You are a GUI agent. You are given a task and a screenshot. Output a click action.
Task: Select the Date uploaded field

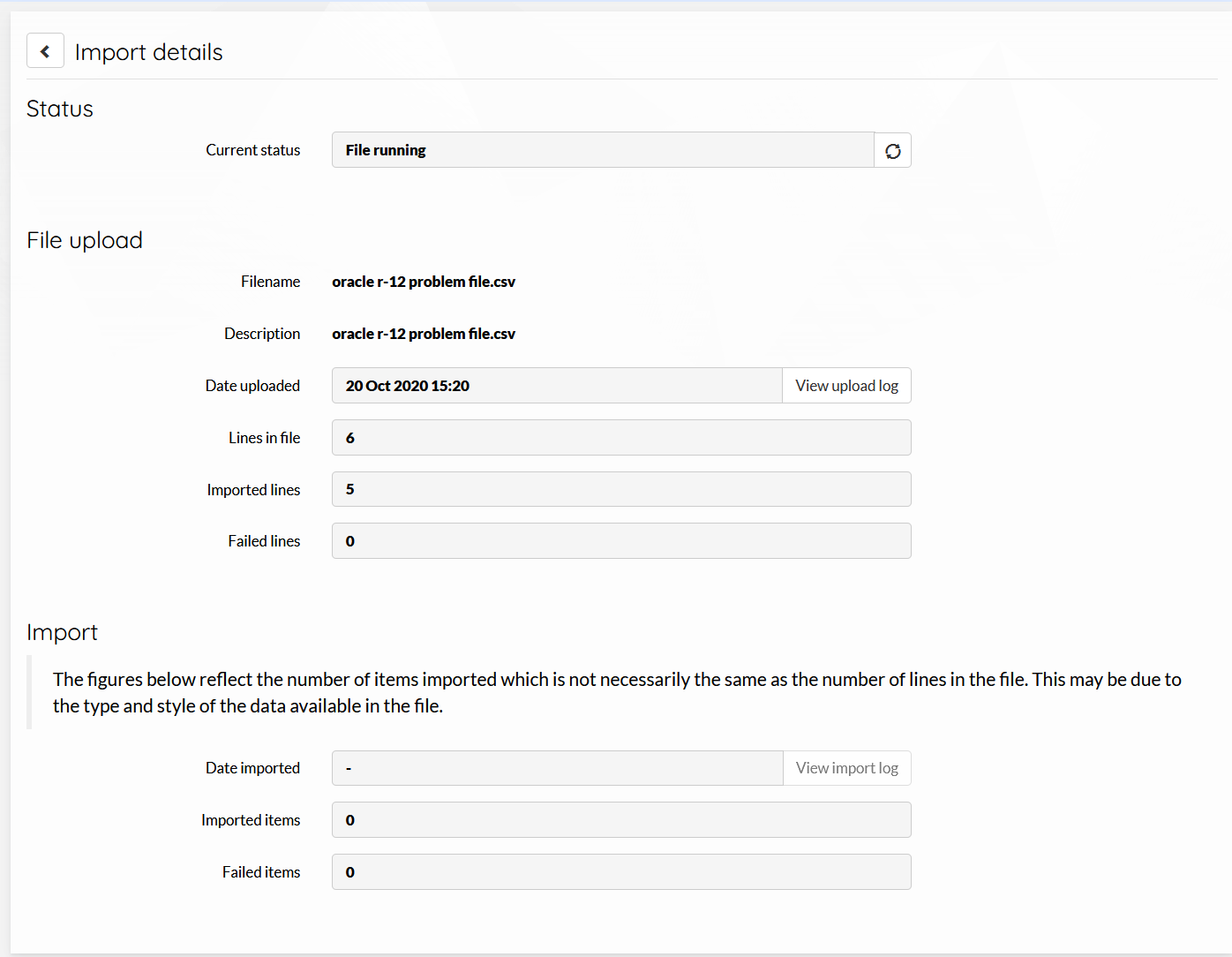pyautogui.click(x=557, y=386)
